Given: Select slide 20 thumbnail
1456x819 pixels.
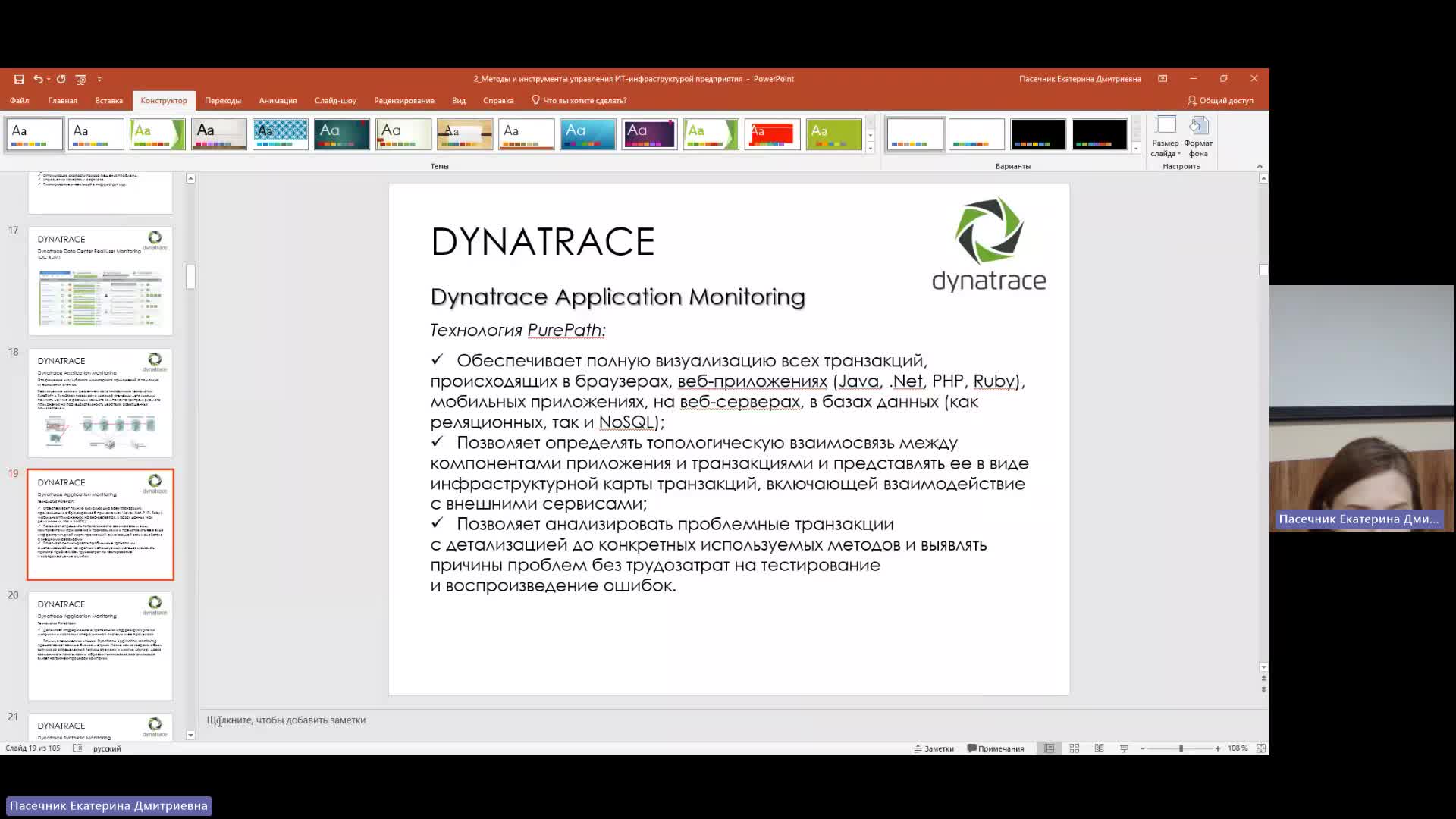Looking at the screenshot, I should pyautogui.click(x=100, y=646).
